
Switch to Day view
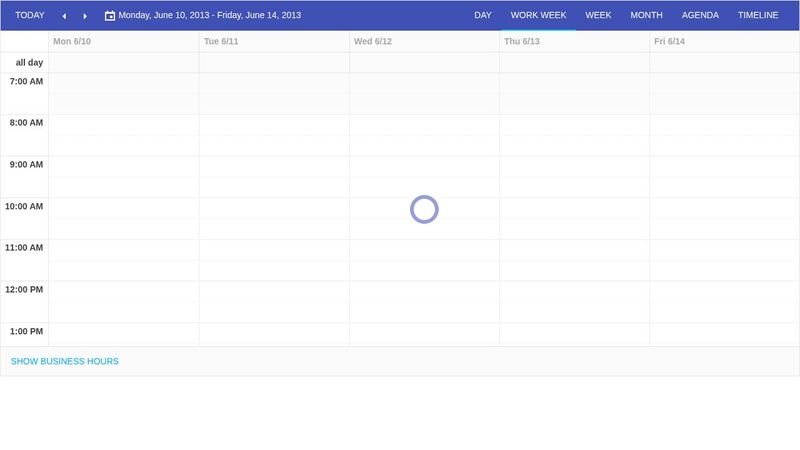(483, 15)
